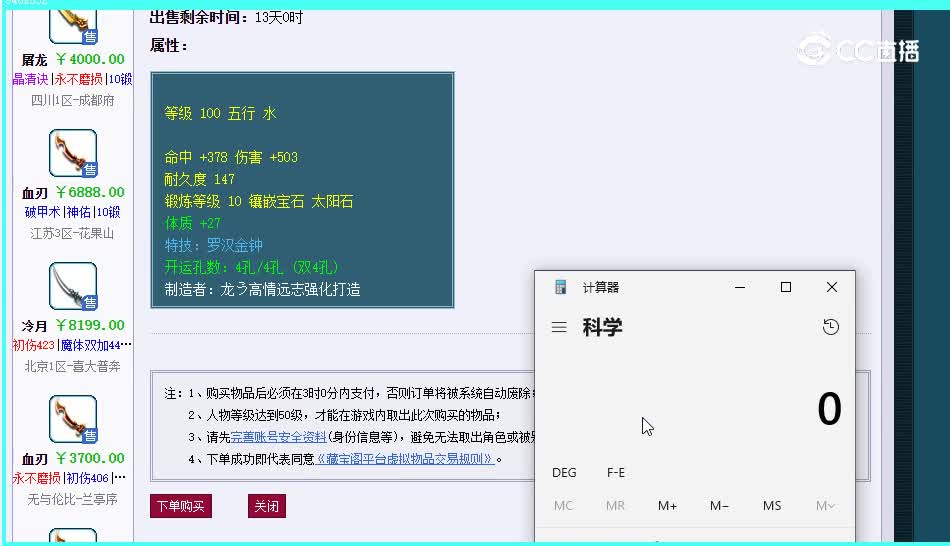Expand the M memory list dropdown
Viewport: 950px width, 546px height.
tap(825, 505)
